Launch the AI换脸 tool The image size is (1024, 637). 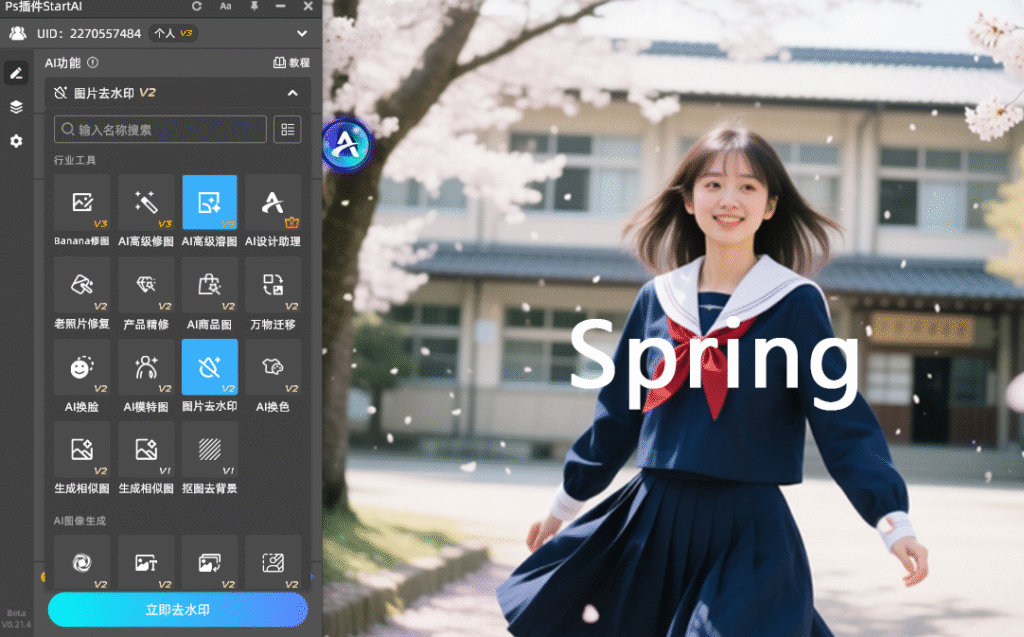[82, 368]
